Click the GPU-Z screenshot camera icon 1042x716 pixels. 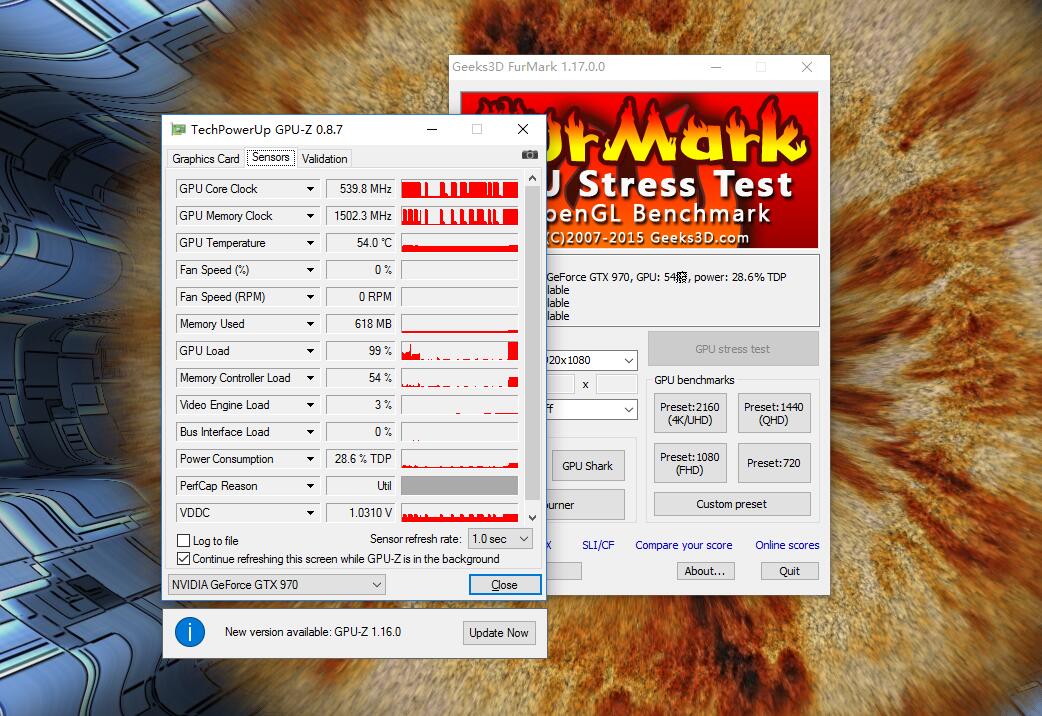click(x=530, y=155)
